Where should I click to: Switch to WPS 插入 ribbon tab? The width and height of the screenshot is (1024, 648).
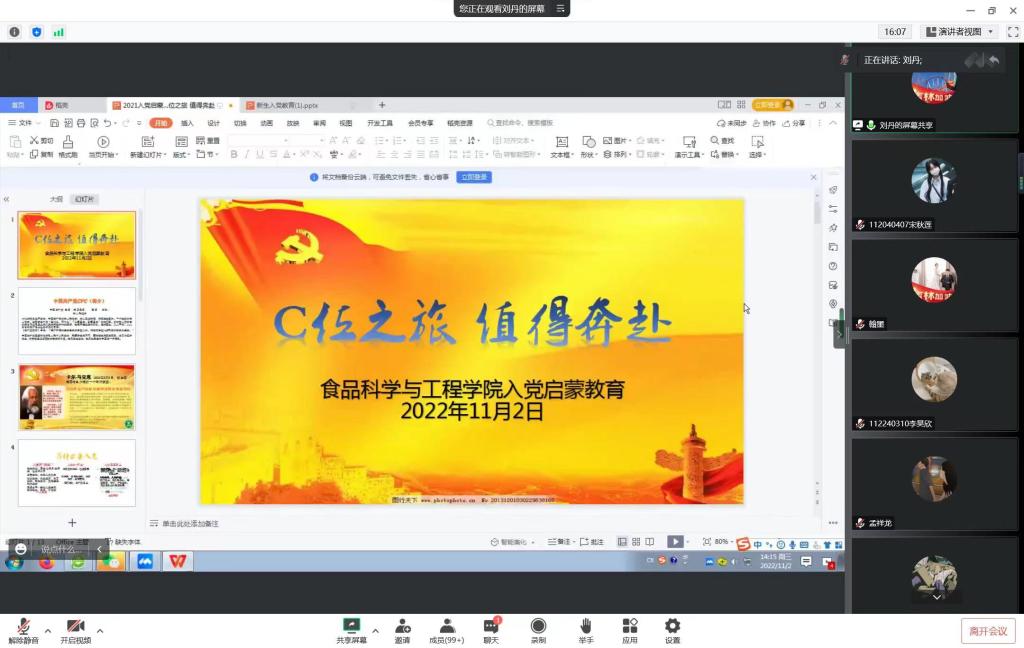187,123
